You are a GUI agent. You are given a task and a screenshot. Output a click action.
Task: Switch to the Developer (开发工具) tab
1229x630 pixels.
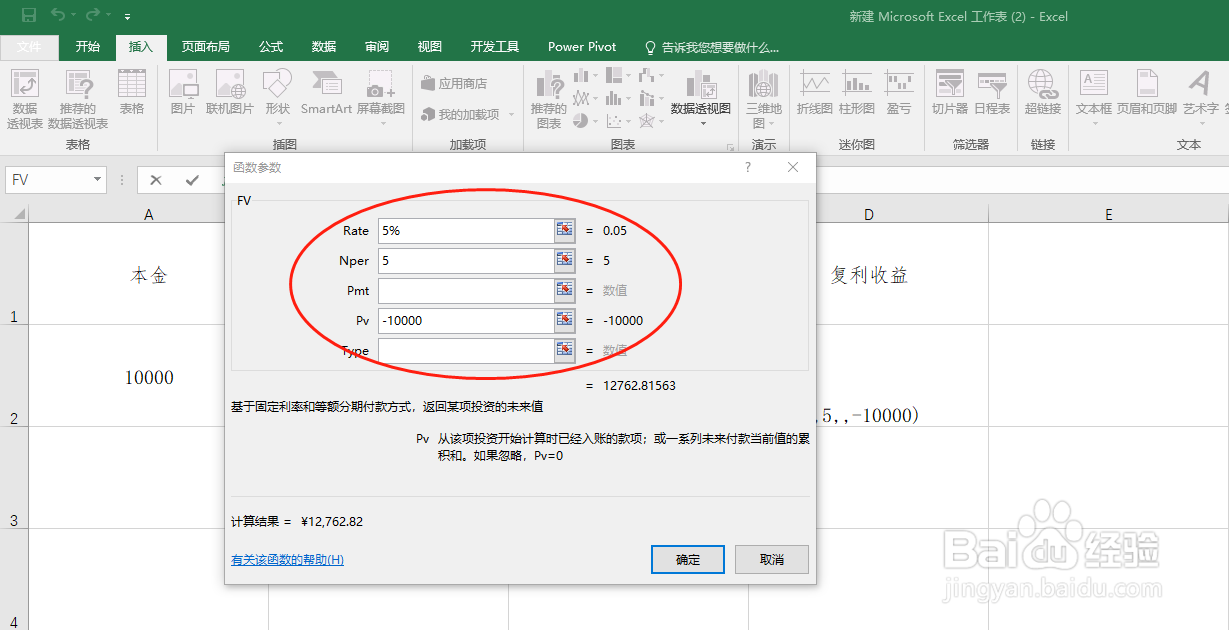(x=495, y=47)
